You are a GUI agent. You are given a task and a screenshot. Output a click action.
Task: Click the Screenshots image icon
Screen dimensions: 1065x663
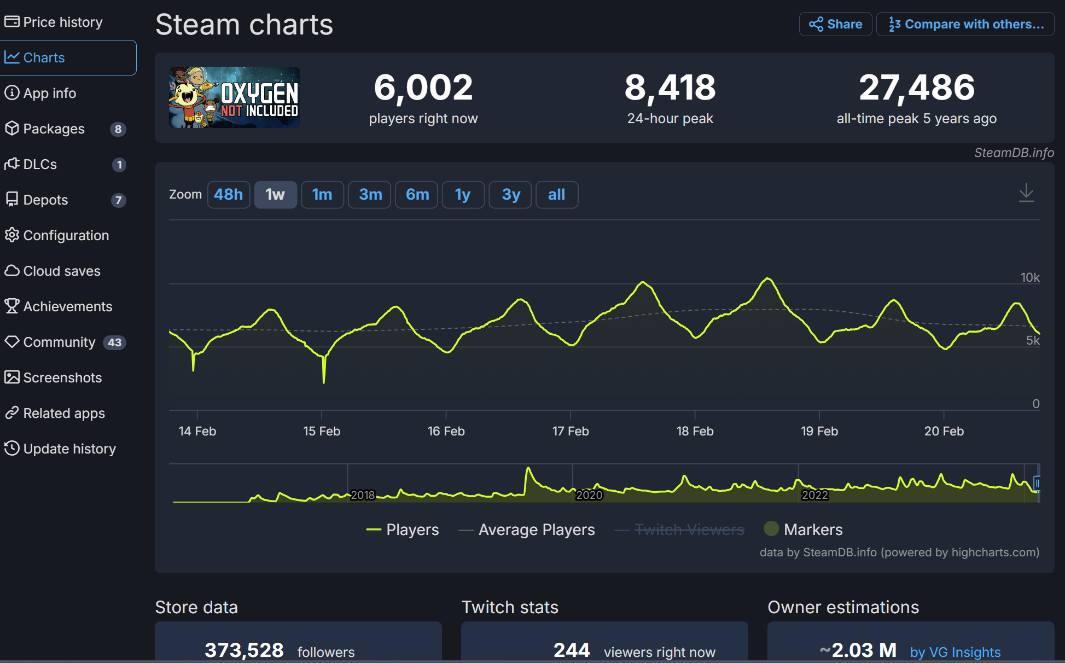12,377
